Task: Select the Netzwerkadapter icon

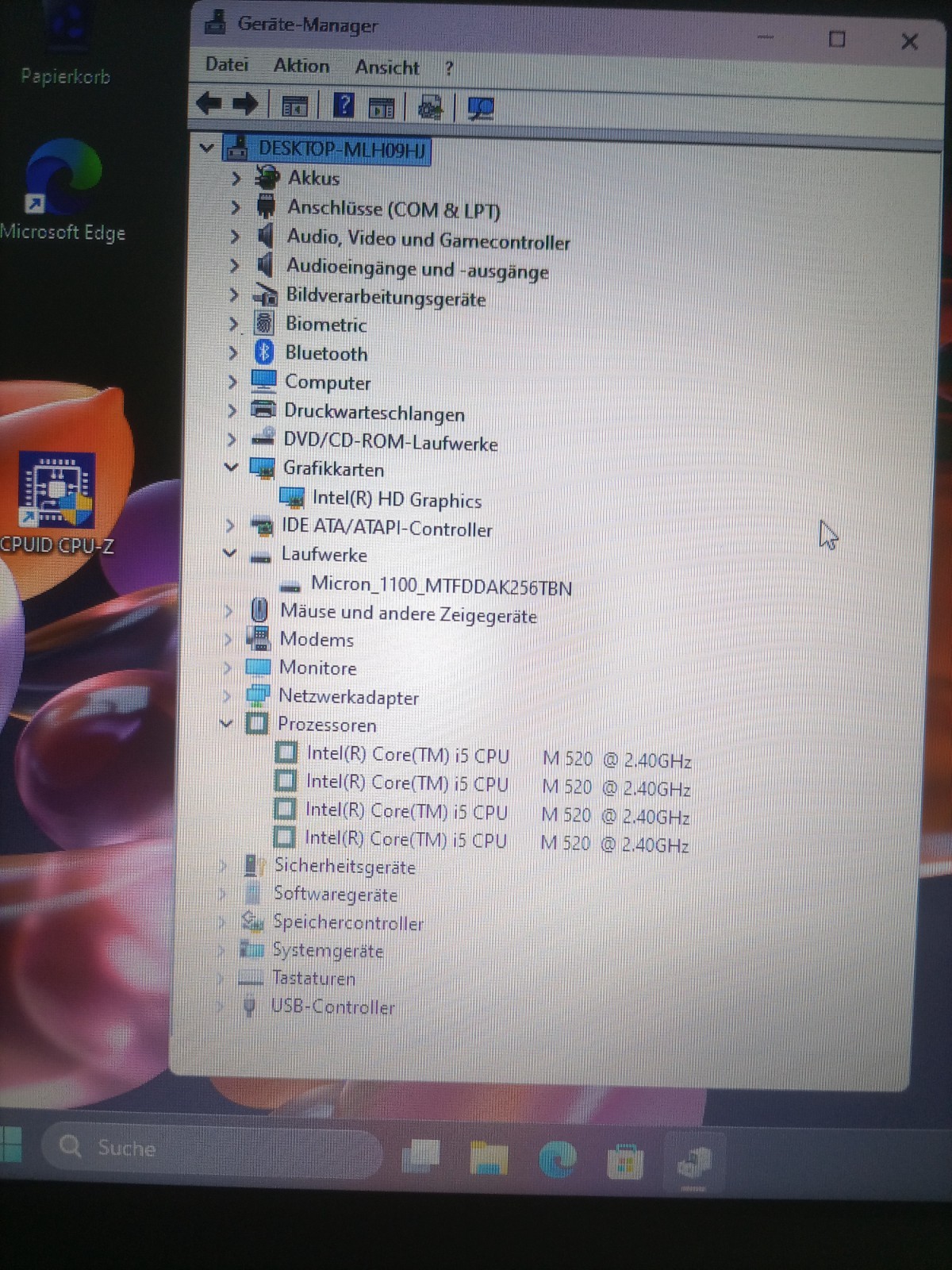Action: 257,695
